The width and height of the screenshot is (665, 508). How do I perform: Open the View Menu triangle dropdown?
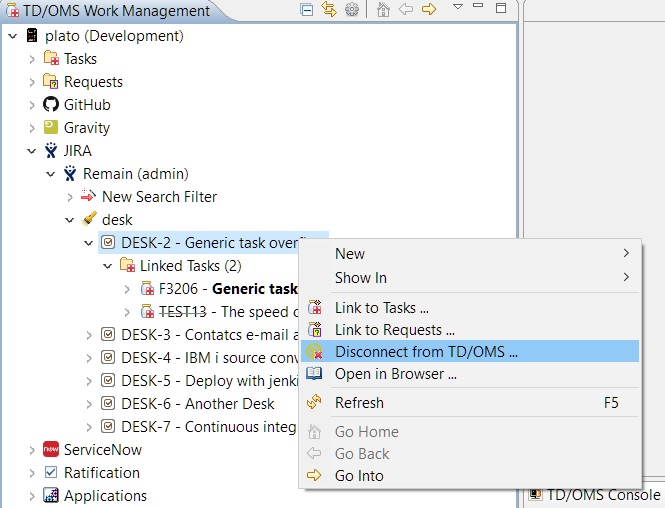pyautogui.click(x=457, y=8)
